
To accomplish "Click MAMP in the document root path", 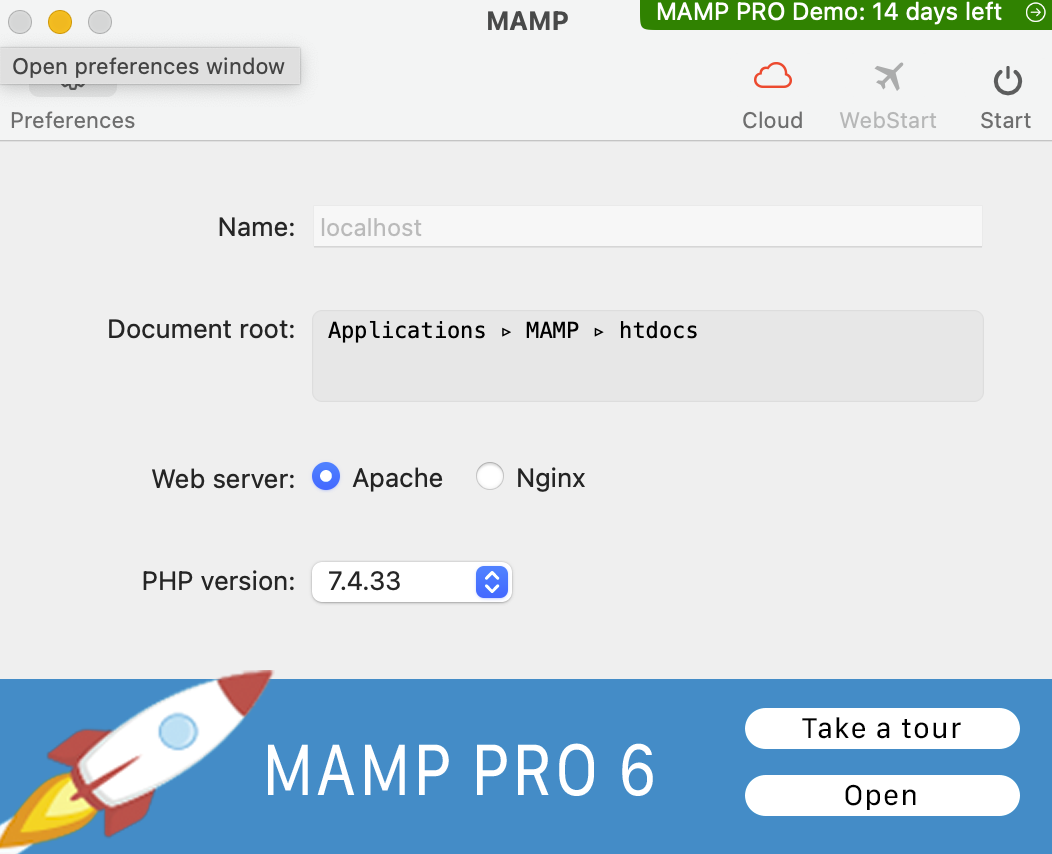I will click(x=551, y=331).
